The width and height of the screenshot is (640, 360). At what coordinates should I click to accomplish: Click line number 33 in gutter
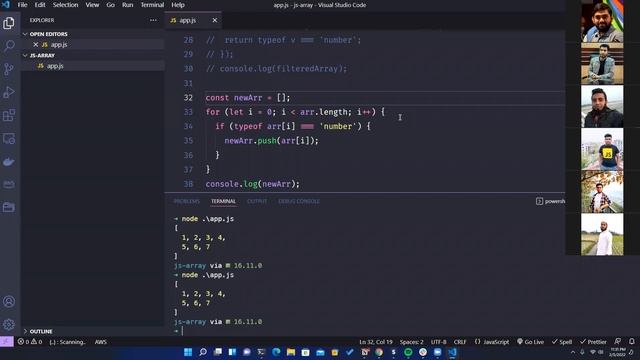(188, 112)
